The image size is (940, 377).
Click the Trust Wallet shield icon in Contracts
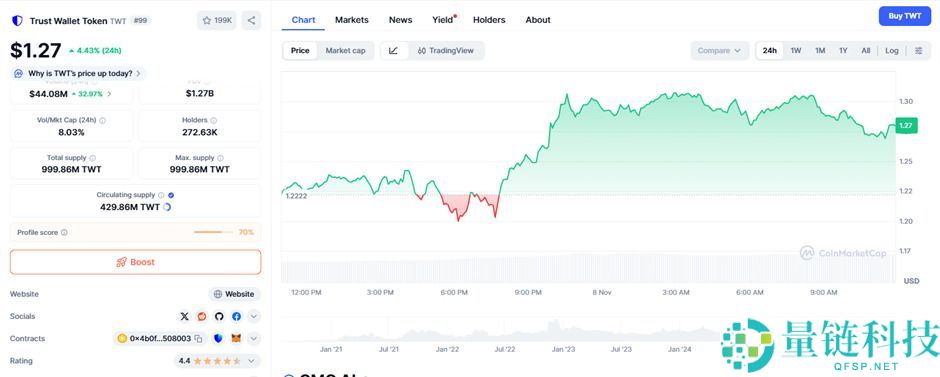click(x=219, y=339)
